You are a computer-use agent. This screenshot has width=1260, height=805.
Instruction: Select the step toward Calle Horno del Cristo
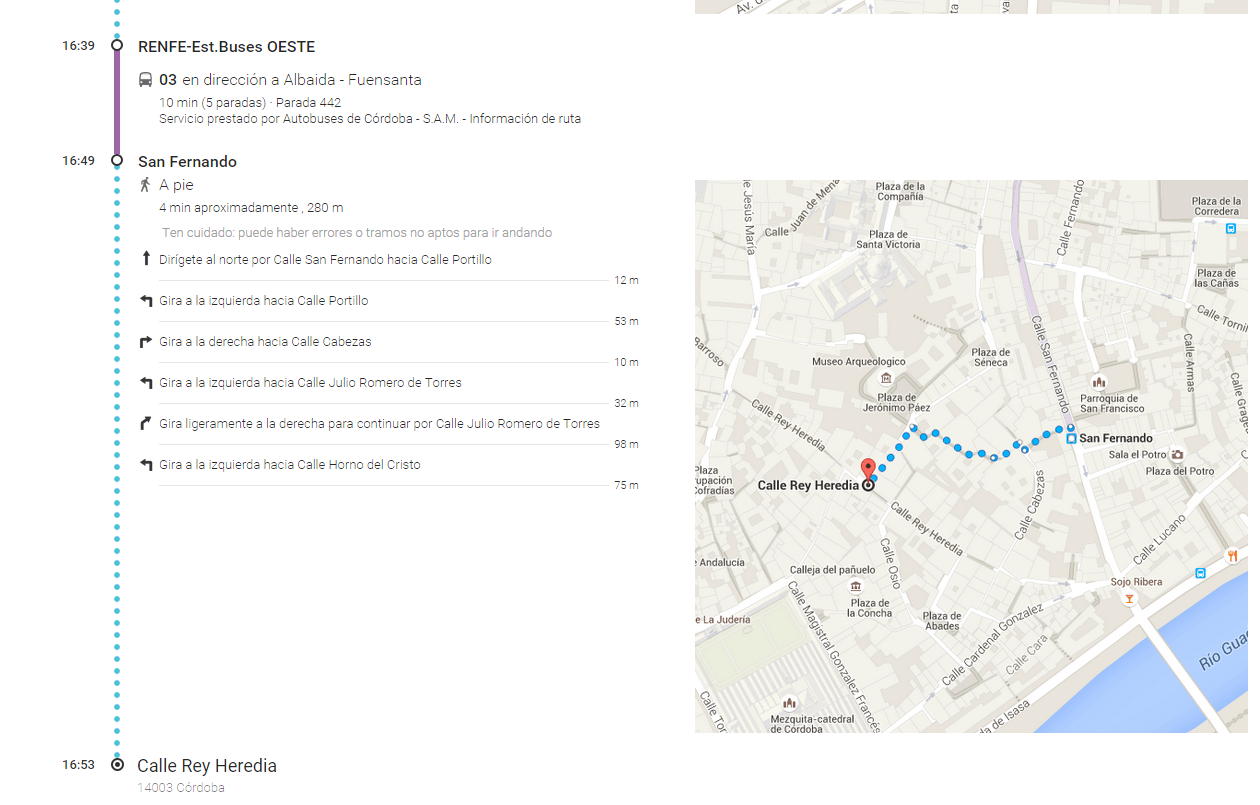[289, 465]
